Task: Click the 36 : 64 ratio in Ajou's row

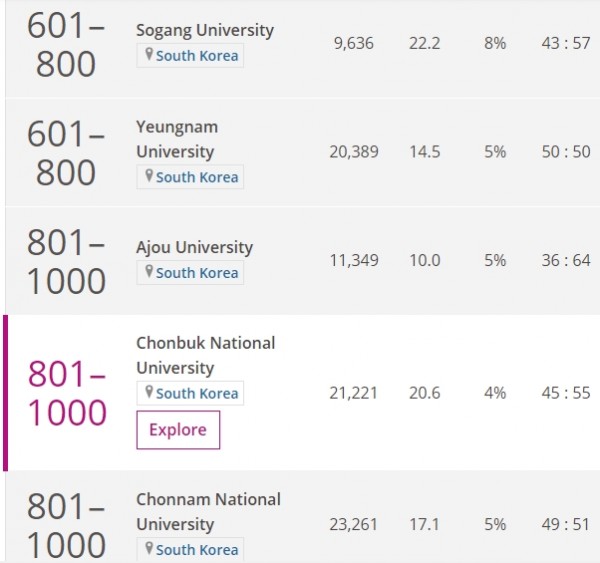Action: pos(566,260)
